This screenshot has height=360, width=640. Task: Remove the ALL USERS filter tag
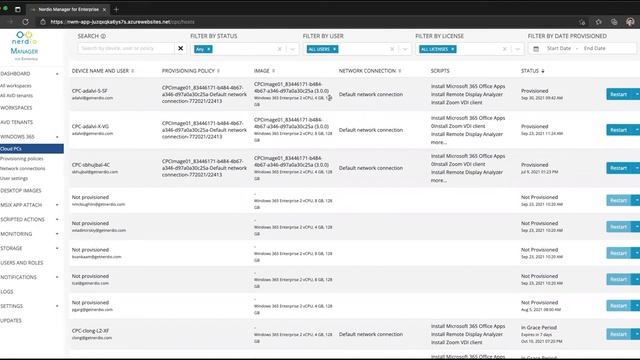(334, 49)
